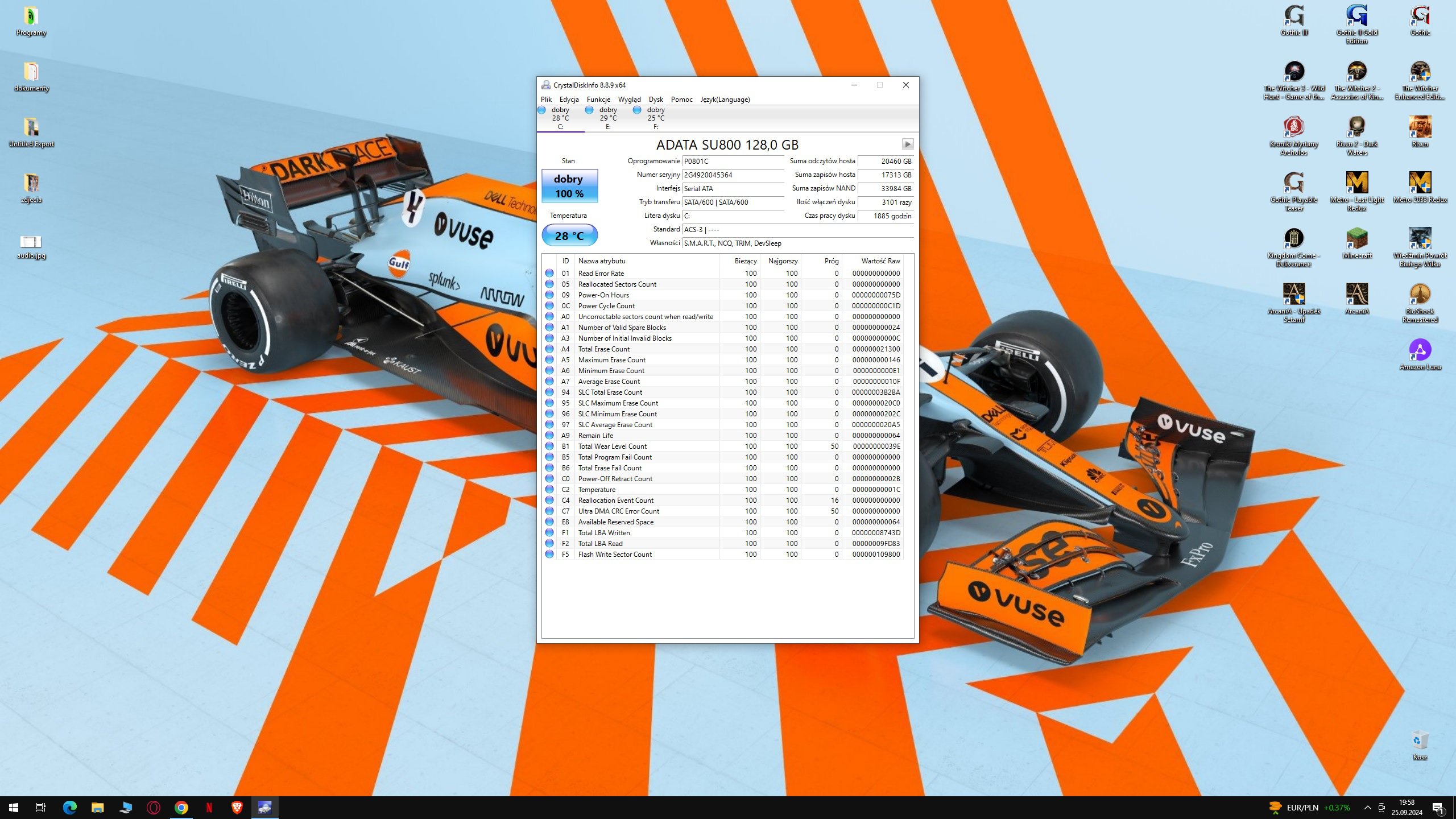Select the Total Erase Count row

723,349
